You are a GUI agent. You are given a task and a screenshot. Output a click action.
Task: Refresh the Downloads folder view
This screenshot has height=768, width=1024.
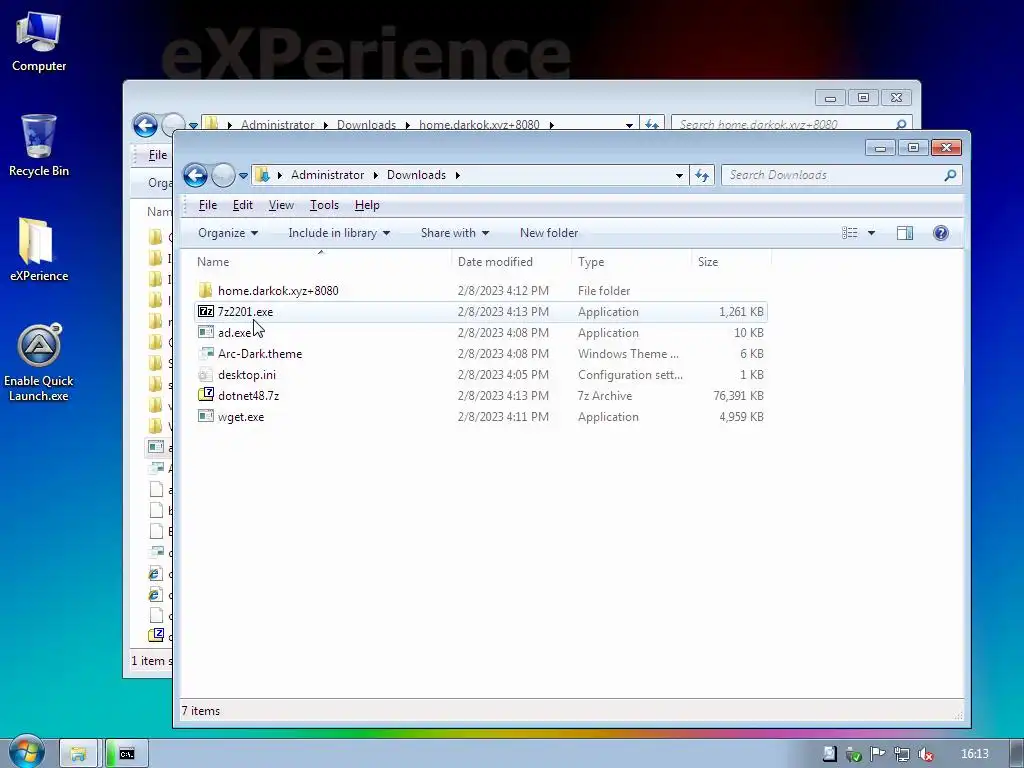(x=702, y=175)
